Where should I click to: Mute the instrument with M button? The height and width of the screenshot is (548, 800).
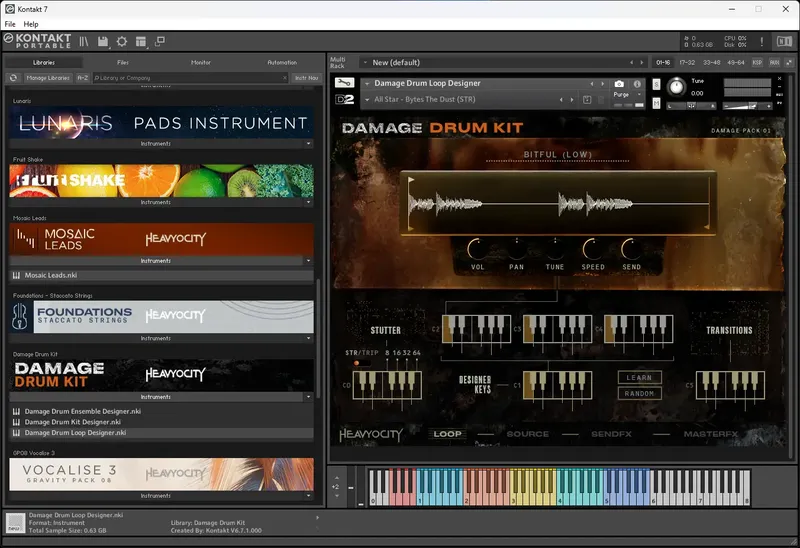656,104
